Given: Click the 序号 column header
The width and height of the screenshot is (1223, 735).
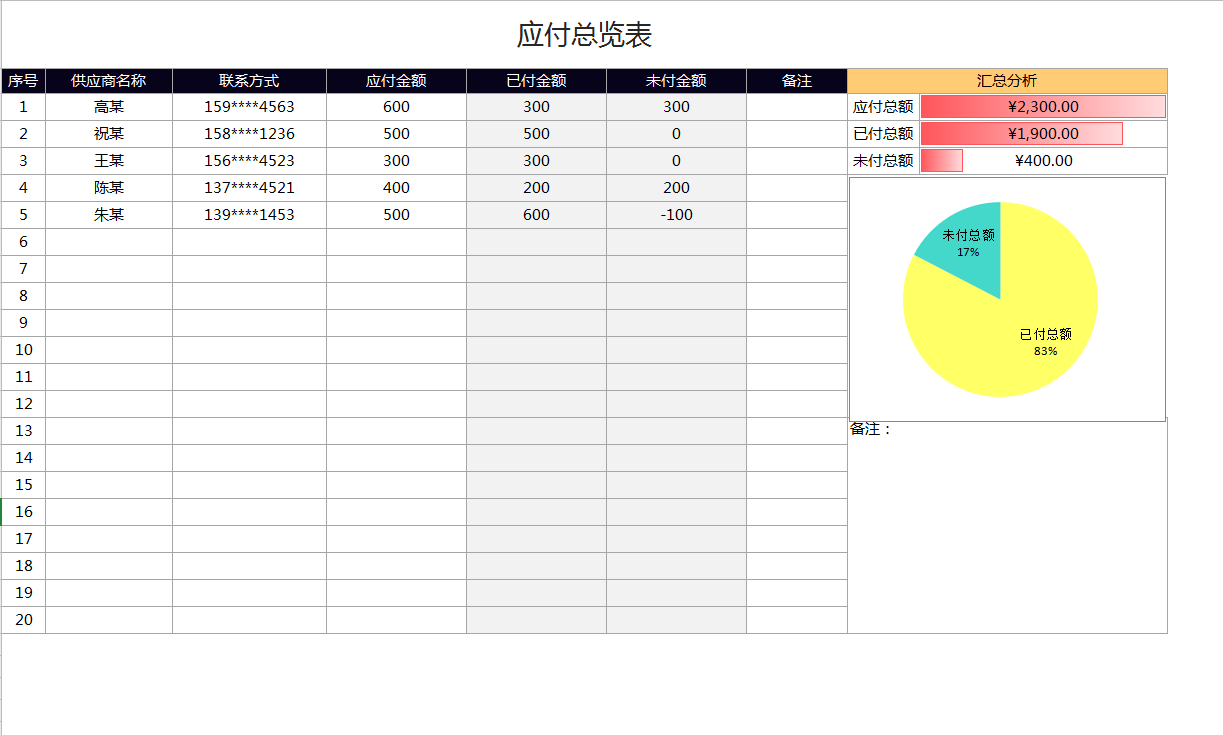Looking at the screenshot, I should [24, 80].
